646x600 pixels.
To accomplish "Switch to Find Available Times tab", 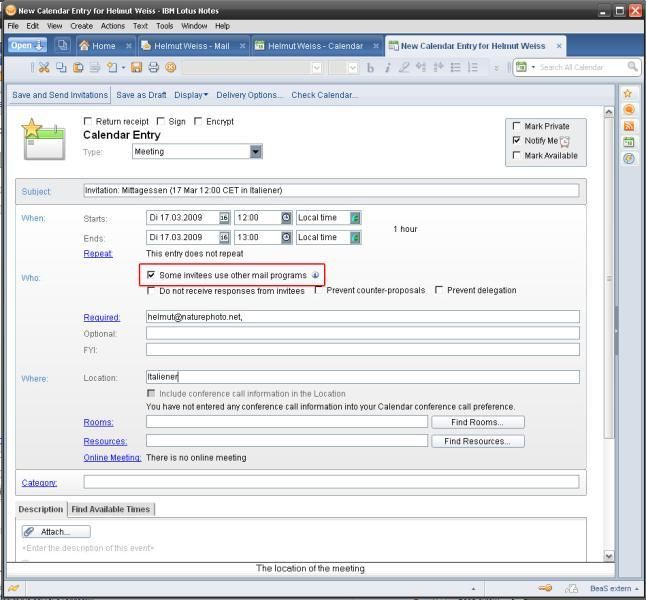I will [x=110, y=509].
